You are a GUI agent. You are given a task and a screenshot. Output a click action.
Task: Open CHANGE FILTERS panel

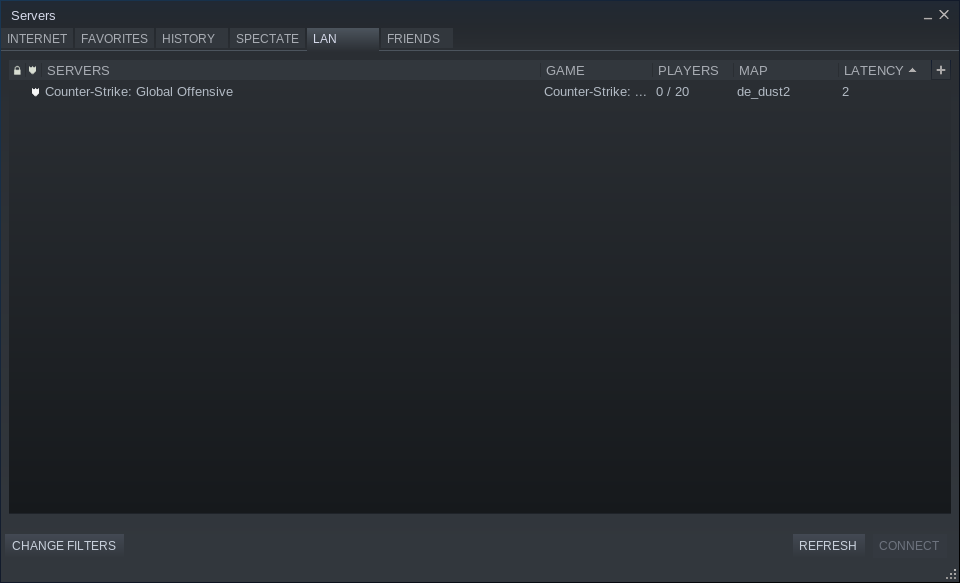(x=64, y=546)
